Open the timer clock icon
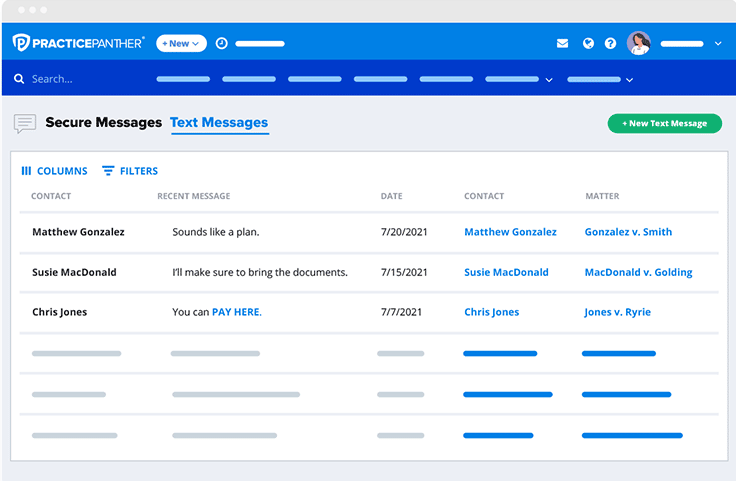The height and width of the screenshot is (481, 736). click(x=222, y=43)
